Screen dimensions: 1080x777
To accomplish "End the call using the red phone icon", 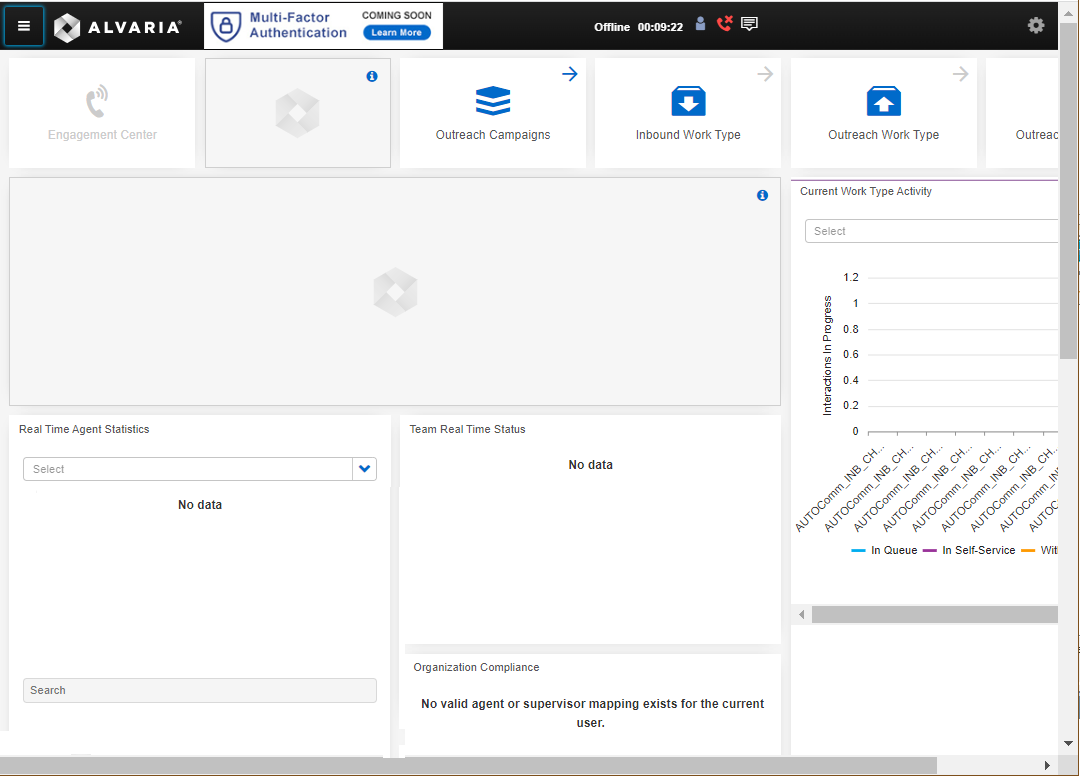I will [724, 22].
